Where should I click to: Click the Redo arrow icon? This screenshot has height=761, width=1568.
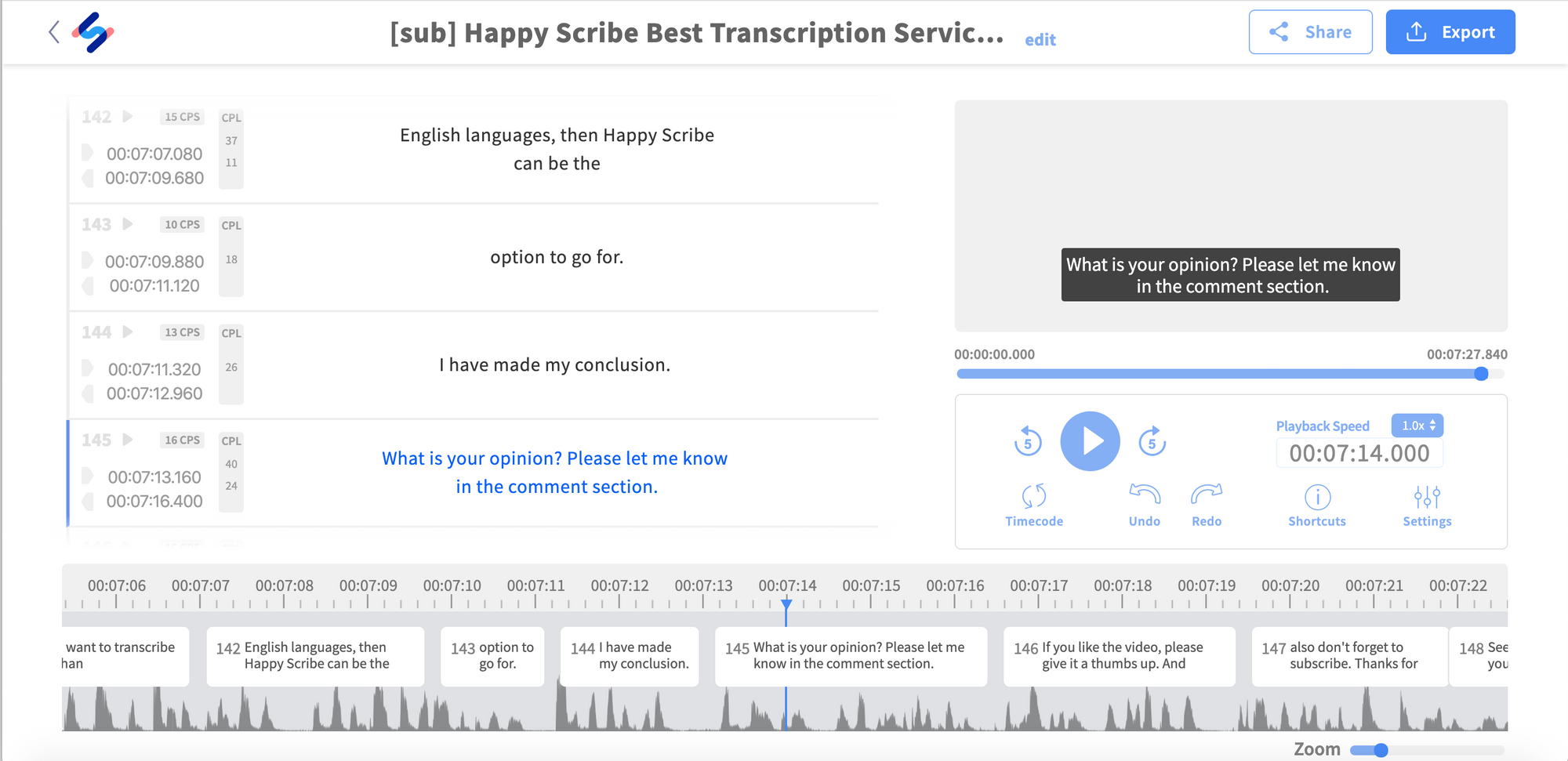coord(1207,495)
